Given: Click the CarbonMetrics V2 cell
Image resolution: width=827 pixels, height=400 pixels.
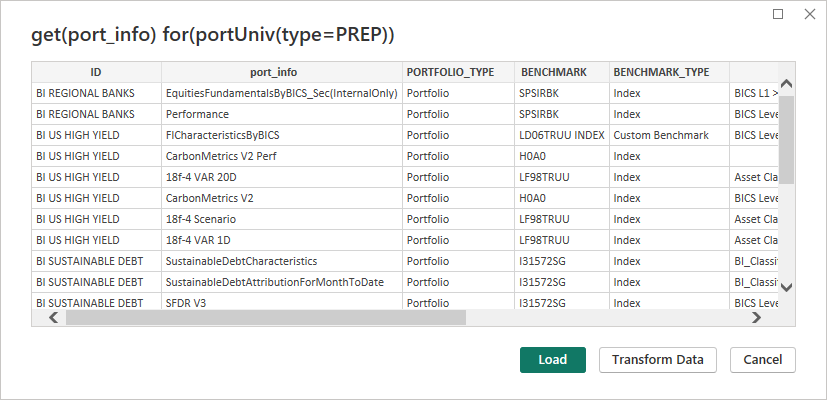Looking at the screenshot, I should 282,198.
